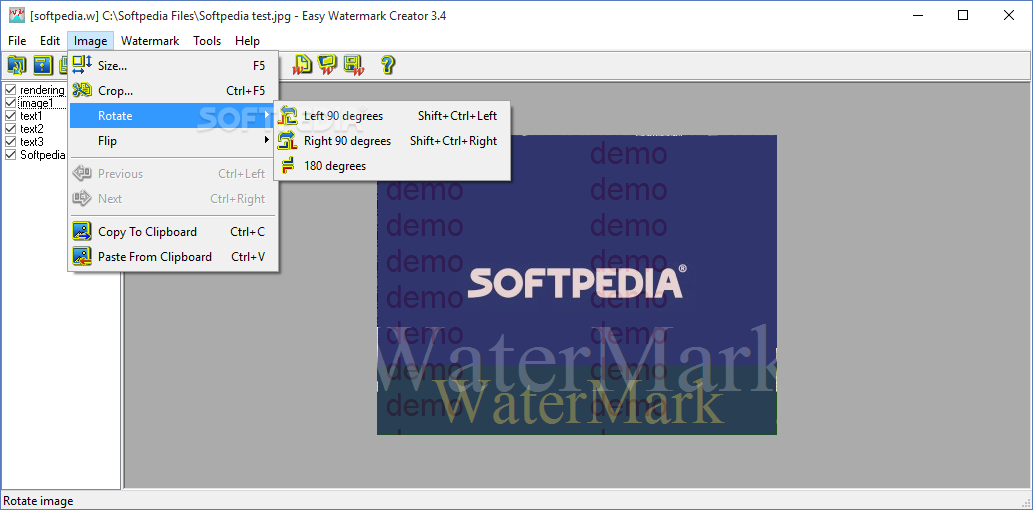Choose Crop... from Image menu
This screenshot has height=510, width=1033.
173,90
